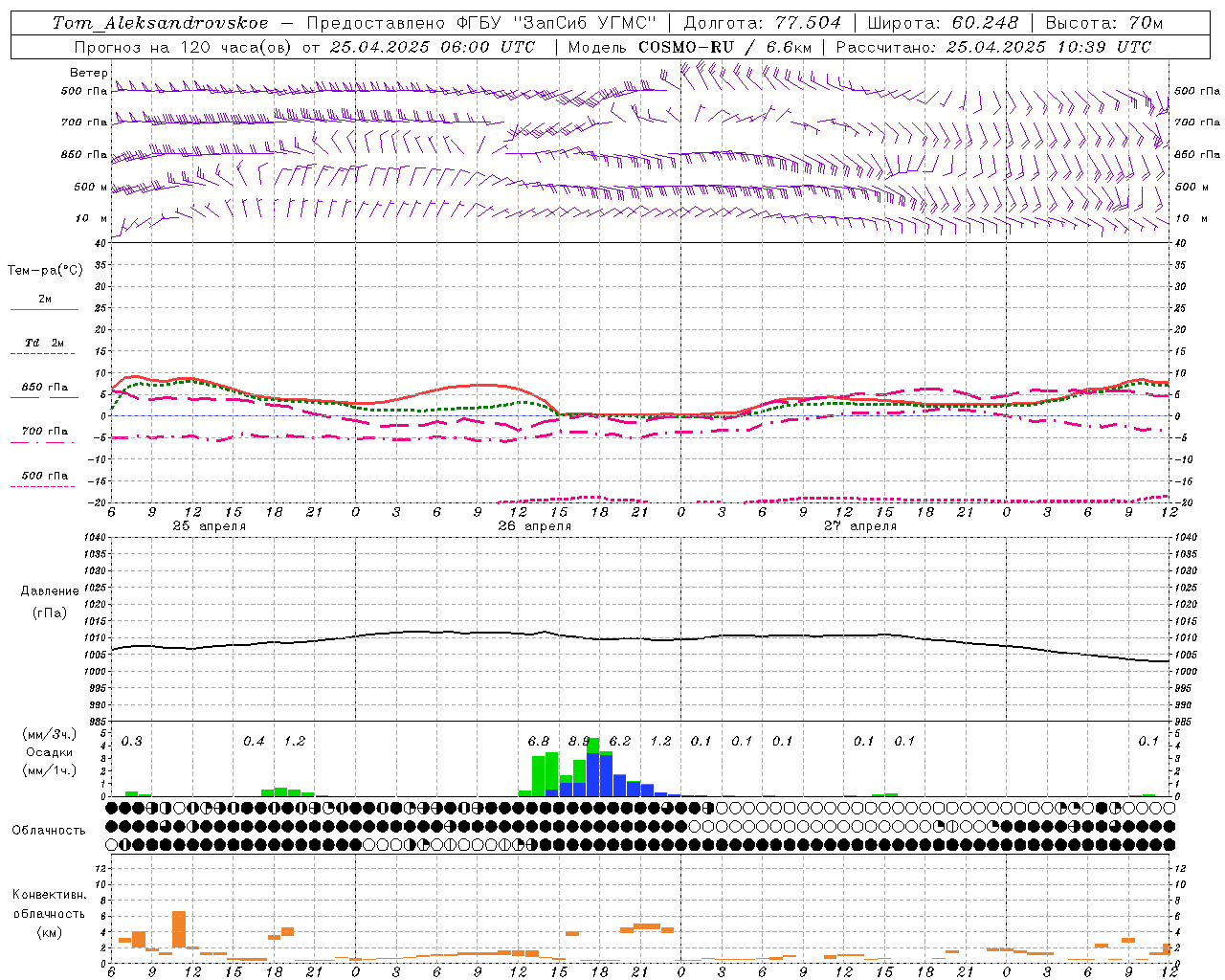Click the Ветер wind panel label

(x=88, y=73)
